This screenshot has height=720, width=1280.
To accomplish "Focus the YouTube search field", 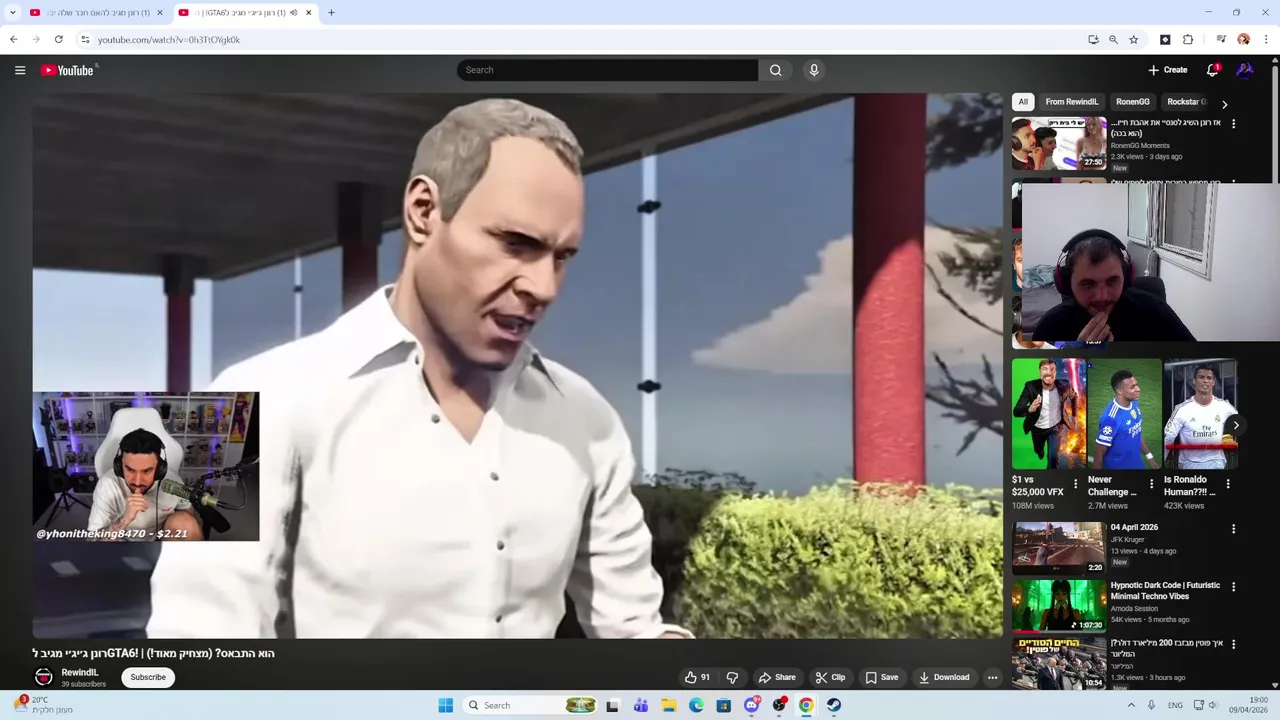I will pos(607,70).
